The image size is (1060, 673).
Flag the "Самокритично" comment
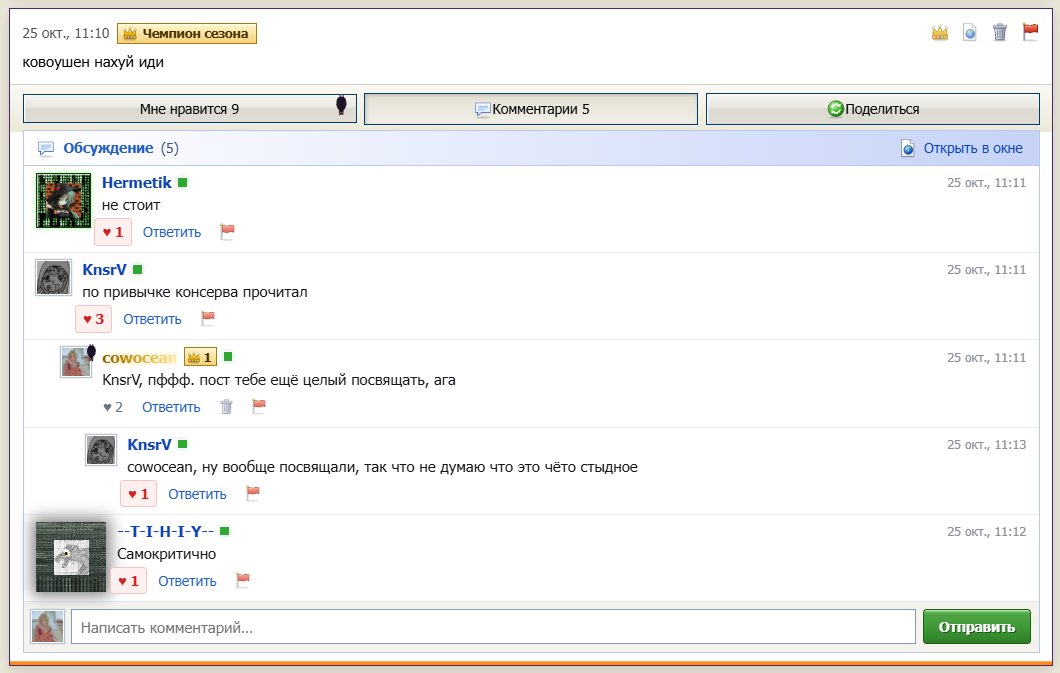pos(243,580)
